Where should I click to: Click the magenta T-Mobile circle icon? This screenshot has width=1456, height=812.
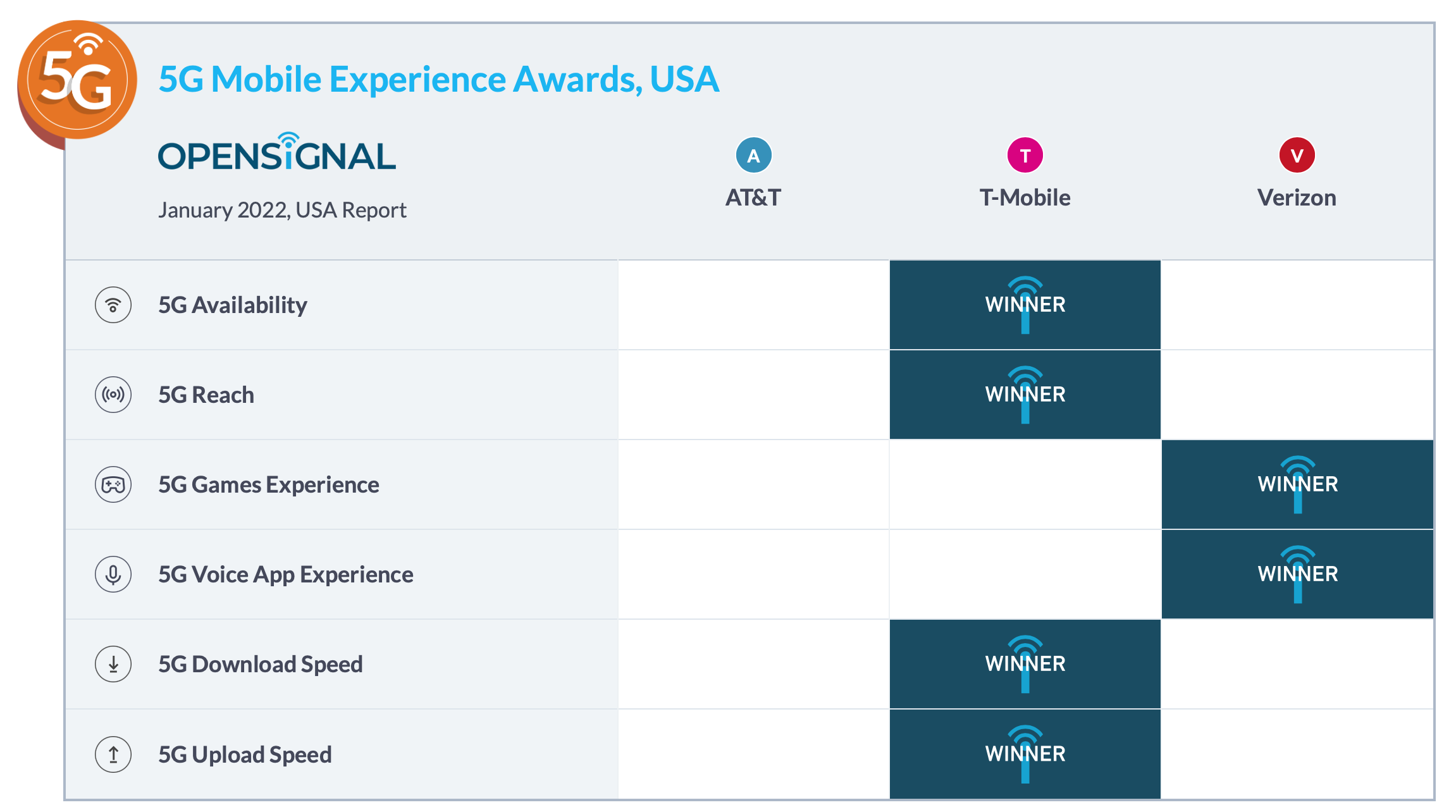[x=1025, y=156]
